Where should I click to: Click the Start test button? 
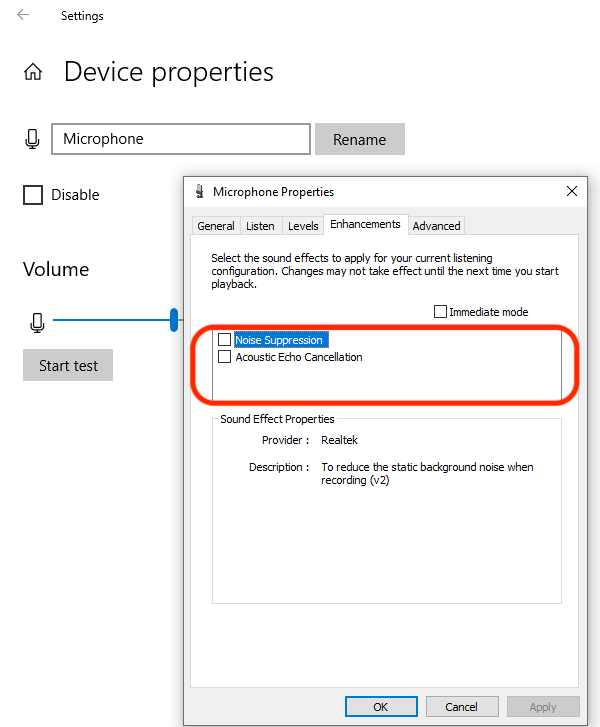[68, 366]
